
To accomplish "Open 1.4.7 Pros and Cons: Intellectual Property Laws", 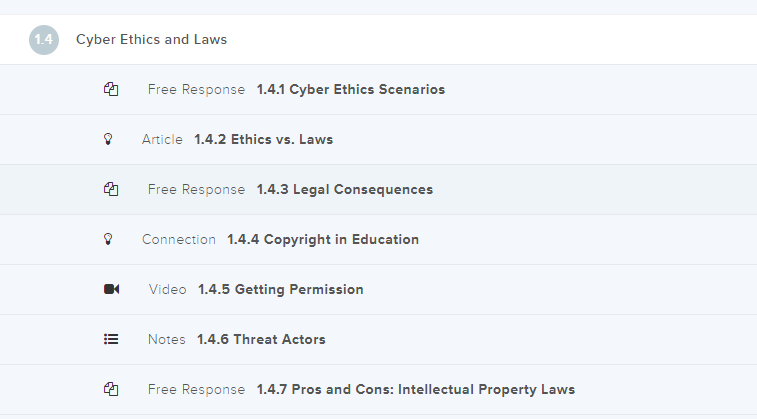I will click(416, 390).
